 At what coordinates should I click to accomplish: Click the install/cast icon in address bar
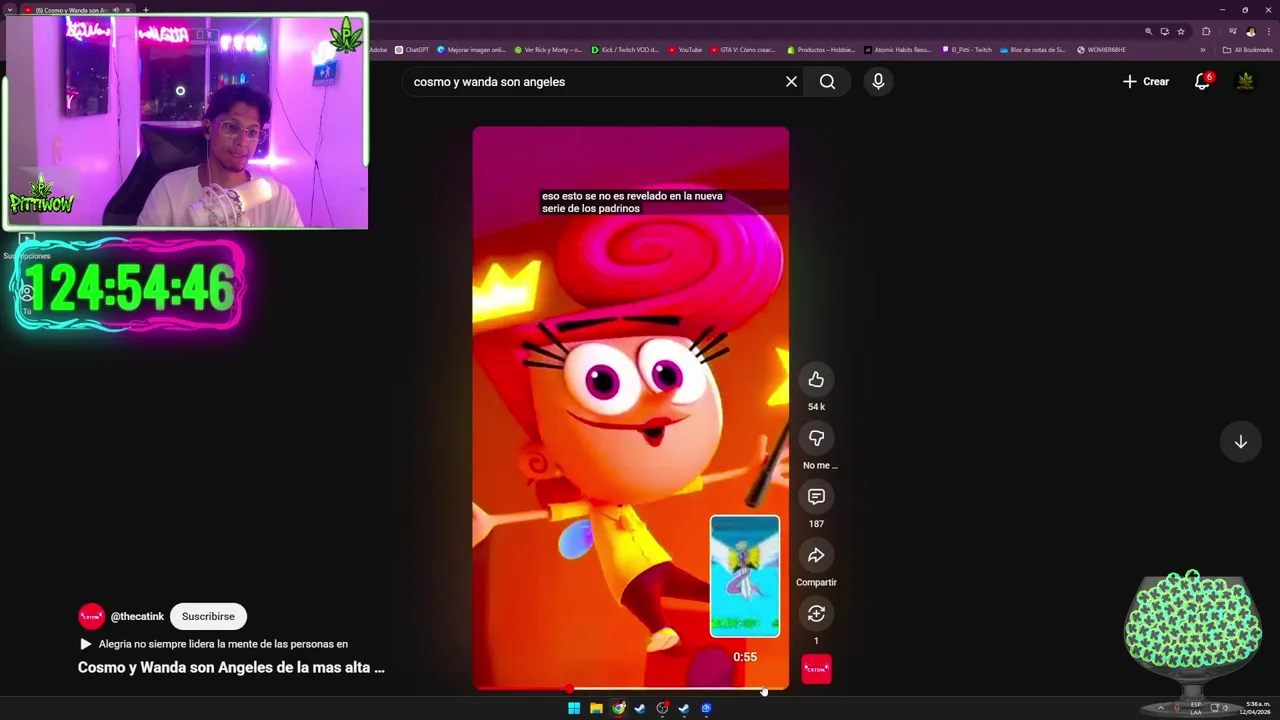1165,31
